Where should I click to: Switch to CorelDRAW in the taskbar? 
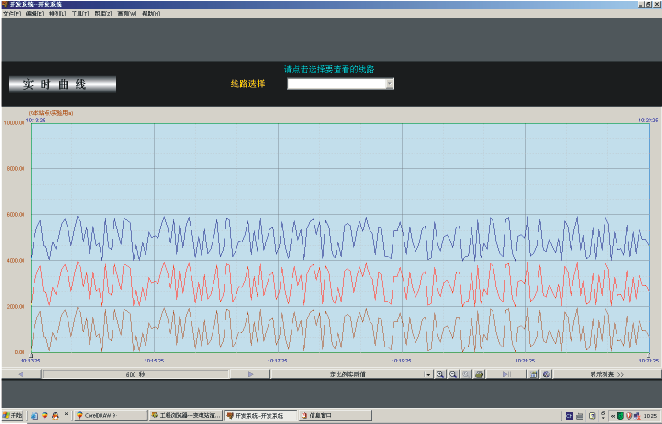(110, 415)
